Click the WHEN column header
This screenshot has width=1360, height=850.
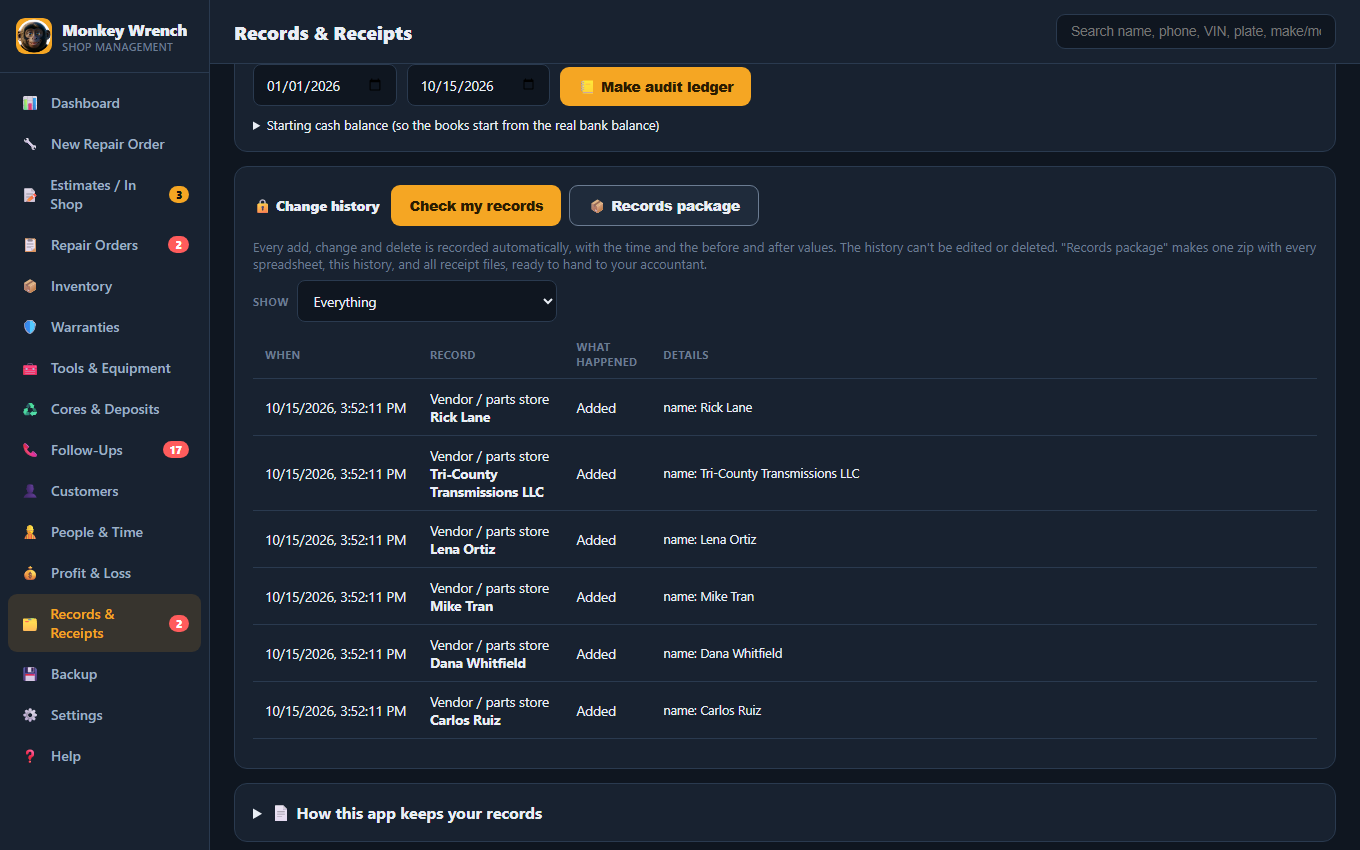pos(282,355)
